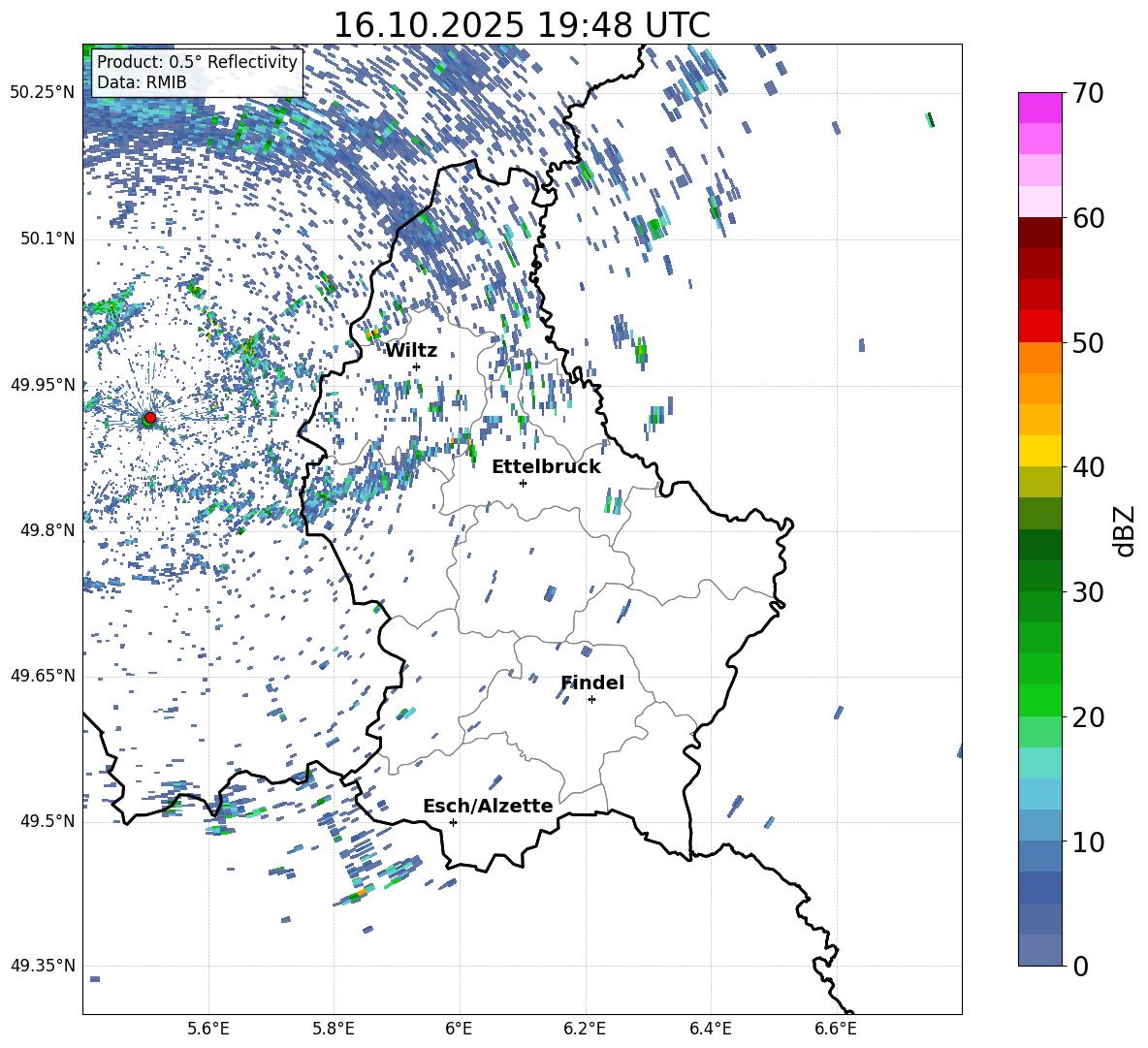Click the 'Product: 0.5° Reflectivity' text
This screenshot has width=1148, height=1048.
pyautogui.click(x=197, y=61)
